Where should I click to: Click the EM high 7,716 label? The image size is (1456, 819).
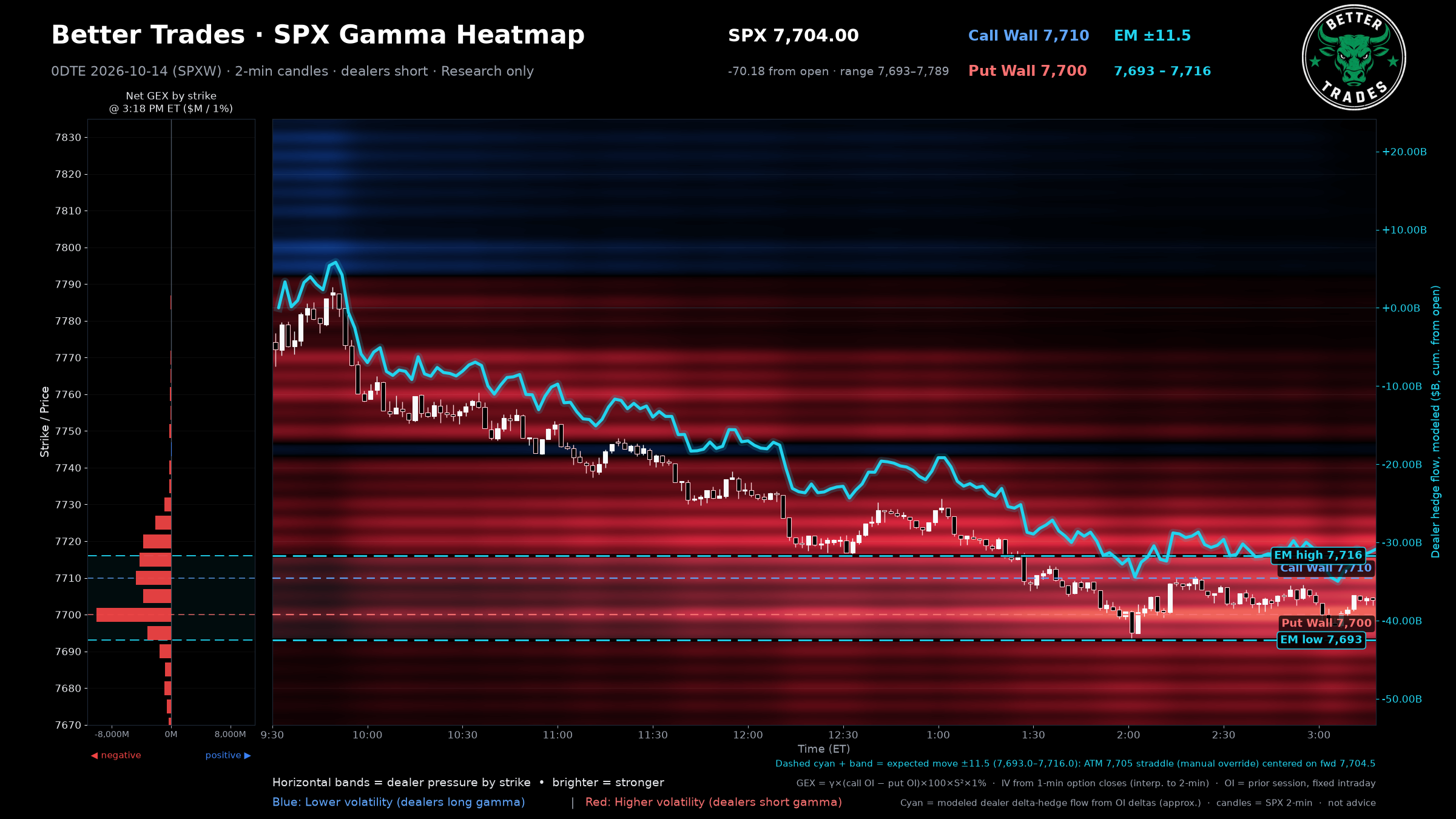point(1318,555)
